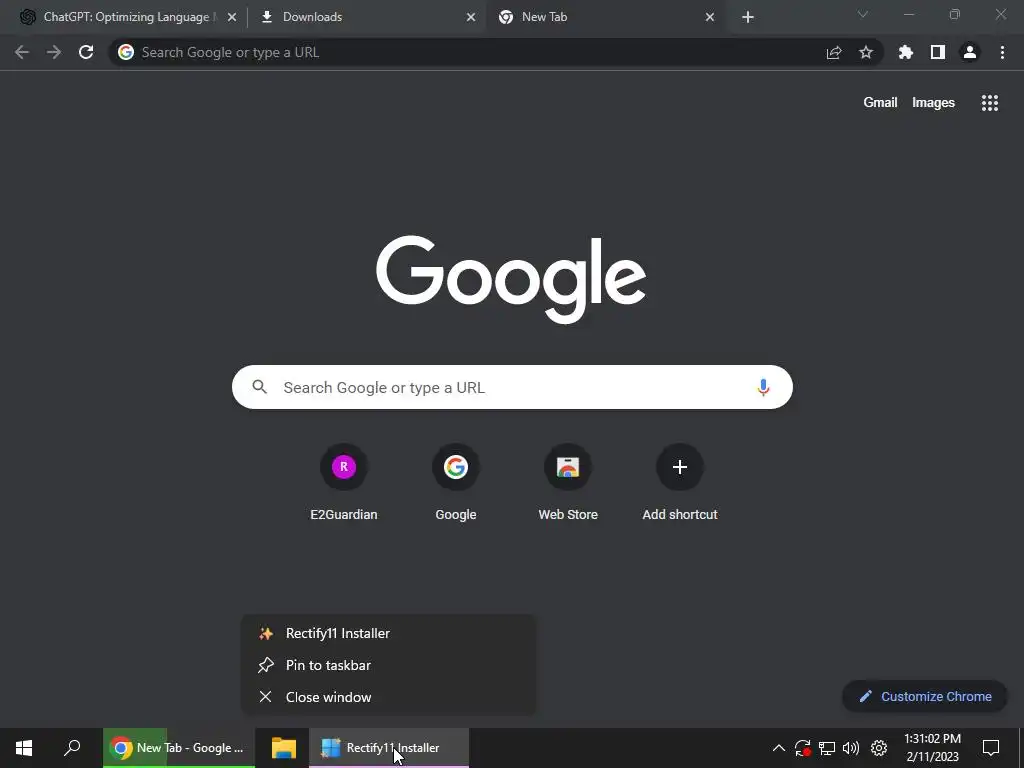The height and width of the screenshot is (768, 1024).
Task: Open the clock and date flyout
Action: tap(932, 748)
